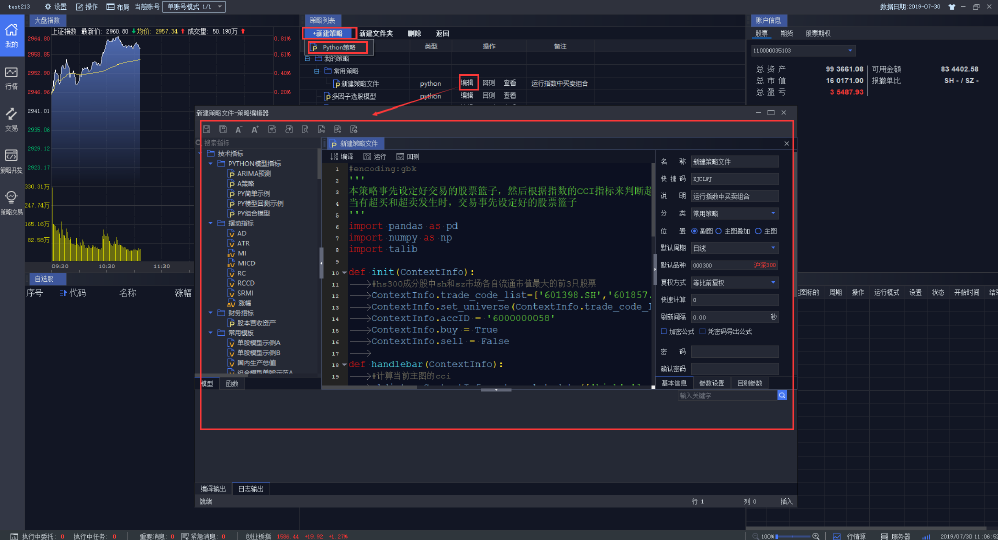Choose Python策略 from the new strategy menu
The width and height of the screenshot is (998, 540).
pos(339,48)
